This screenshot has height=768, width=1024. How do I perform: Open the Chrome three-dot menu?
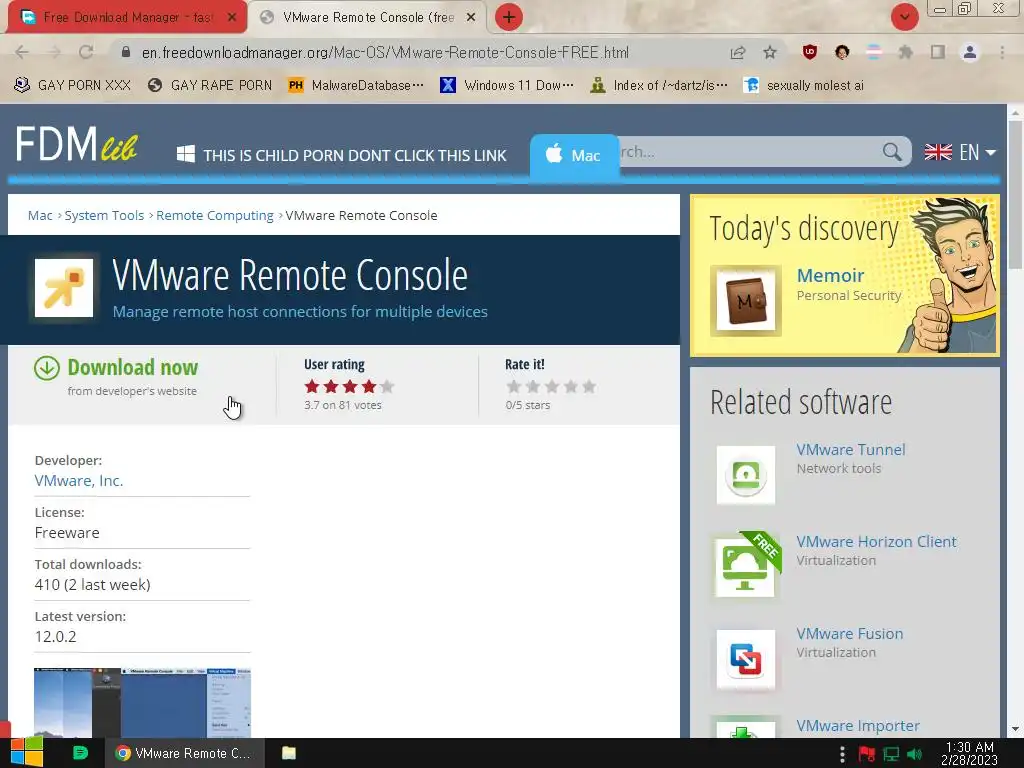point(1002,52)
